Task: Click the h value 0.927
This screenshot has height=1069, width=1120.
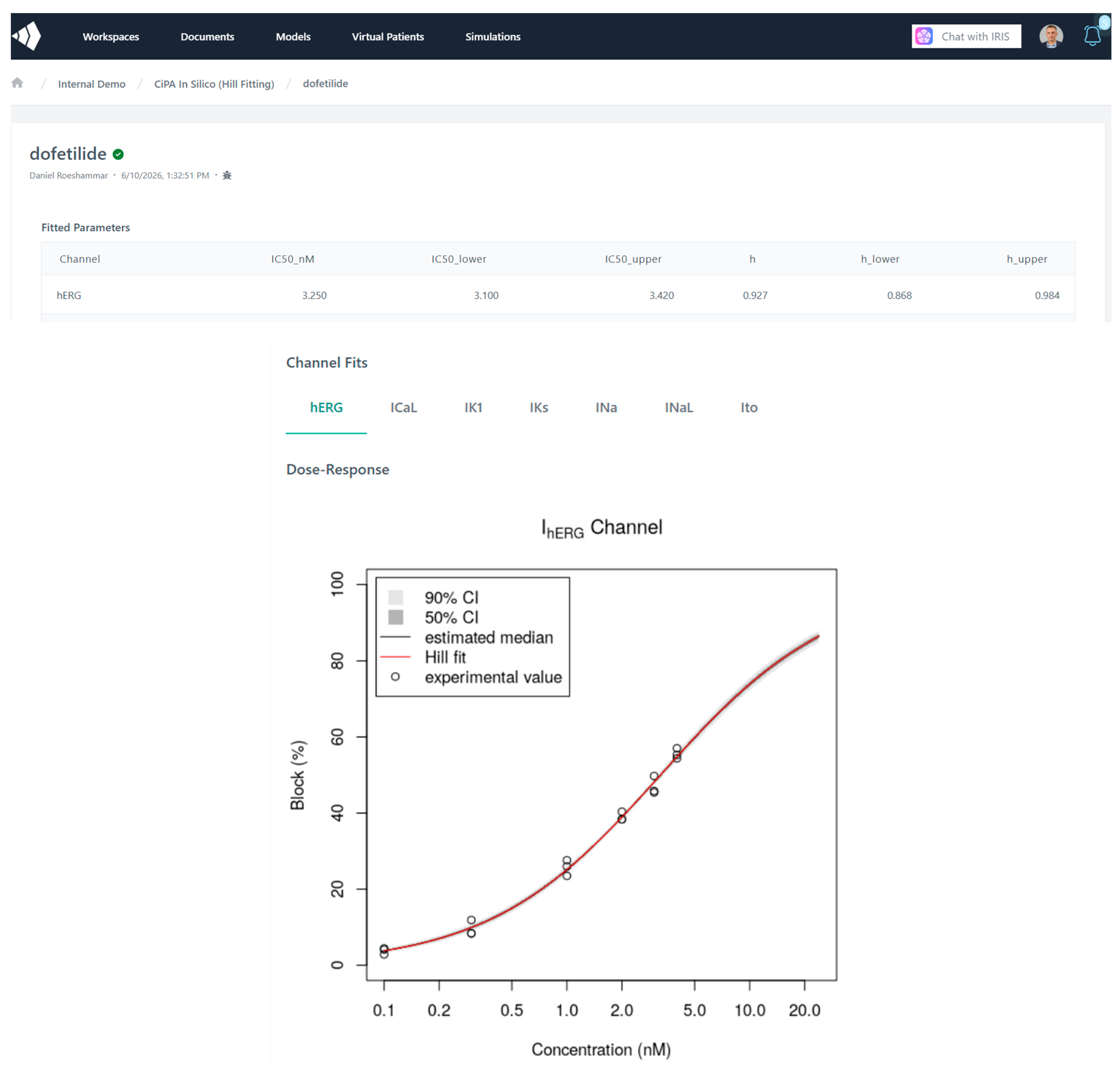Action: [755, 295]
